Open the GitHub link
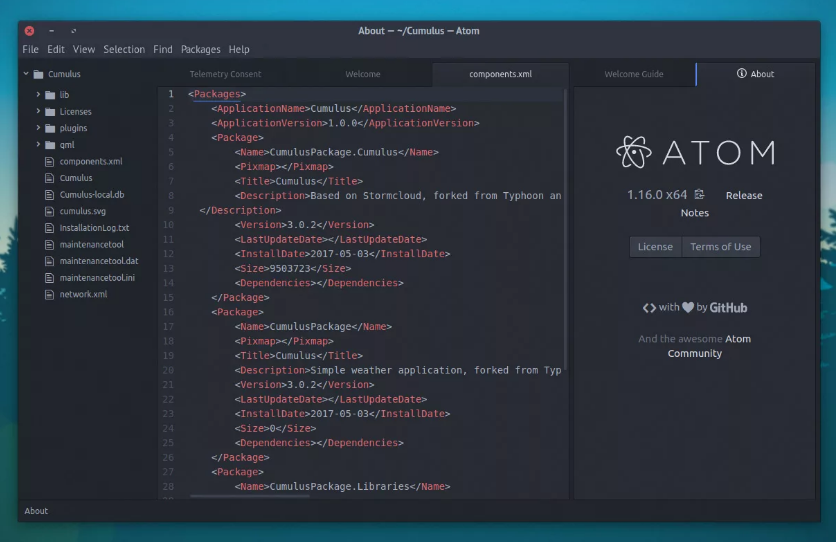Viewport: 836px width, 542px height. 728,308
